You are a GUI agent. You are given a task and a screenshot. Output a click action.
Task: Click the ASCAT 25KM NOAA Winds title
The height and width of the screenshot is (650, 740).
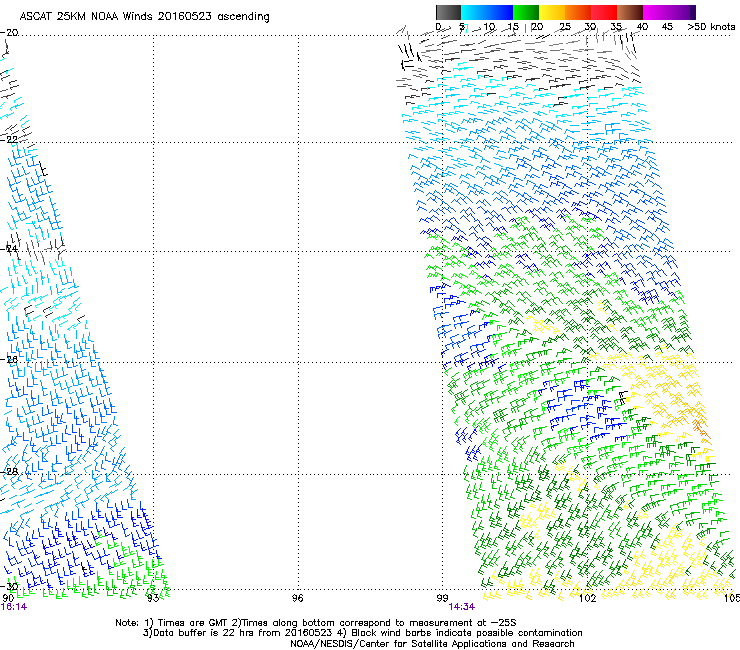144,17
